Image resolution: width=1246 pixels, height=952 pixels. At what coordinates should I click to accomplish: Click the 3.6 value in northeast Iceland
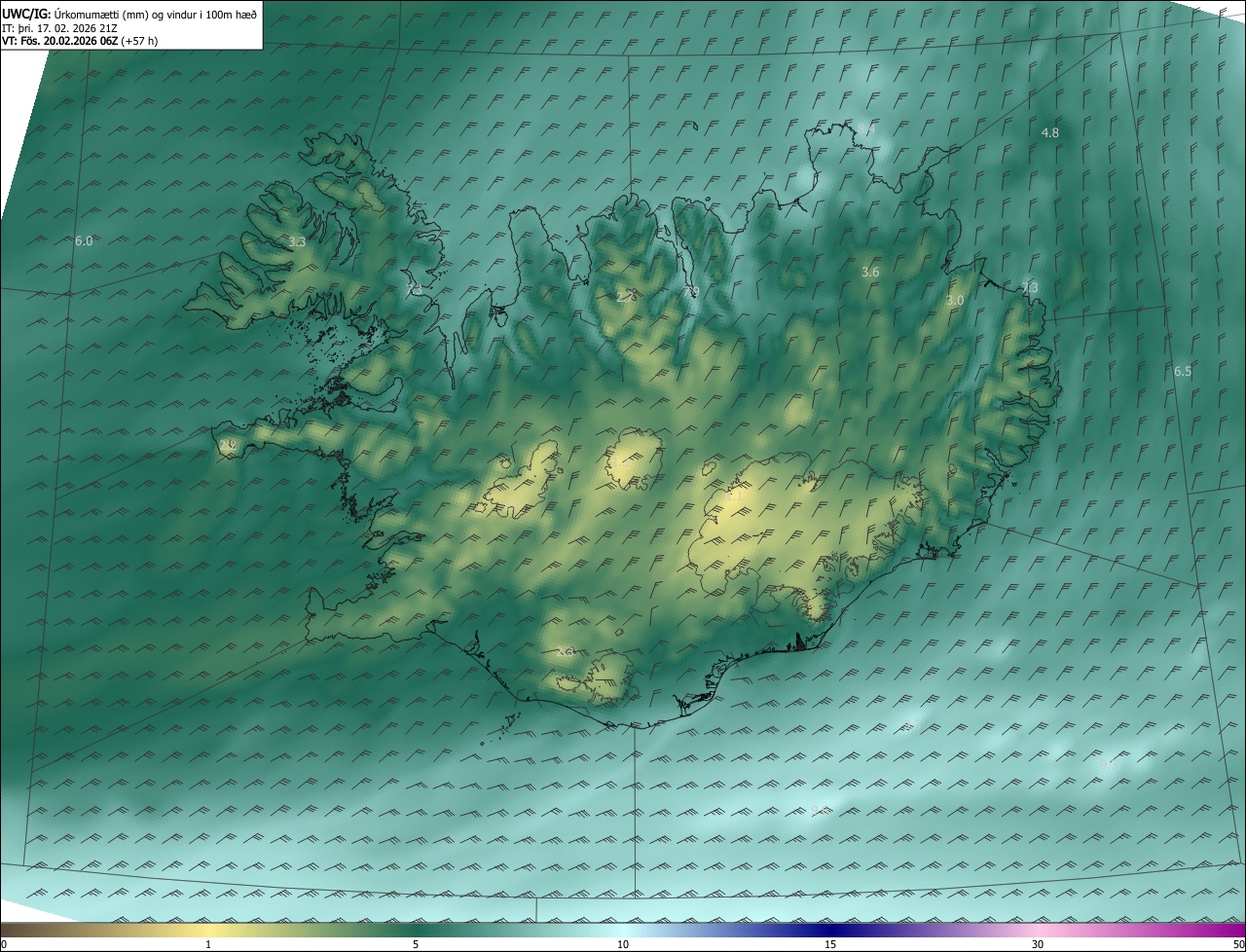pos(870,273)
